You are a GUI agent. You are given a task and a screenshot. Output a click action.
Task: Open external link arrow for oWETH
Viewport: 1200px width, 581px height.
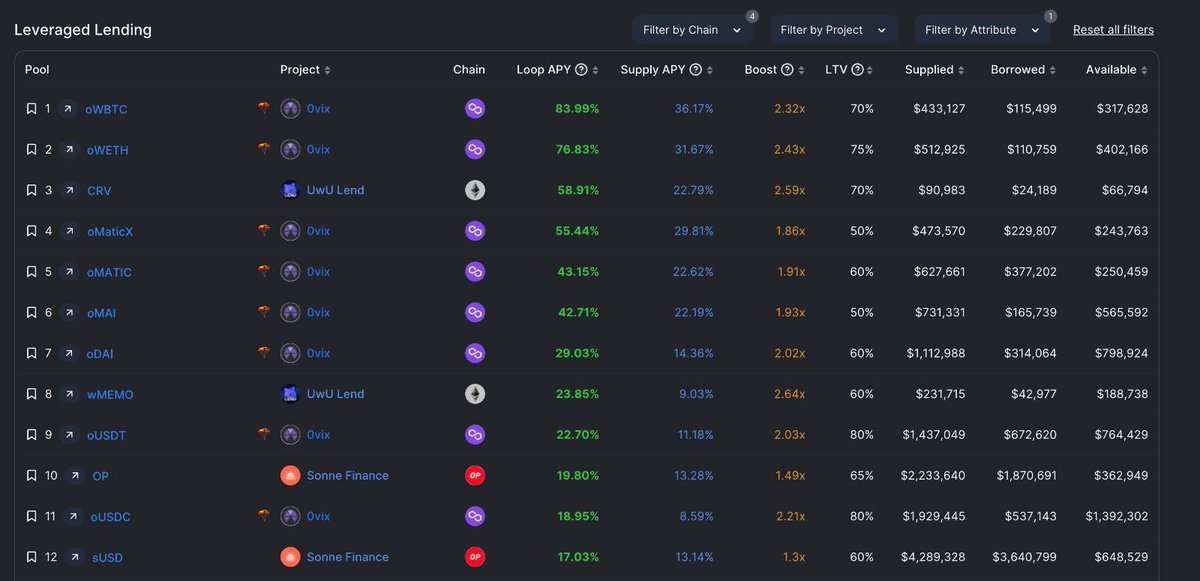coord(69,149)
